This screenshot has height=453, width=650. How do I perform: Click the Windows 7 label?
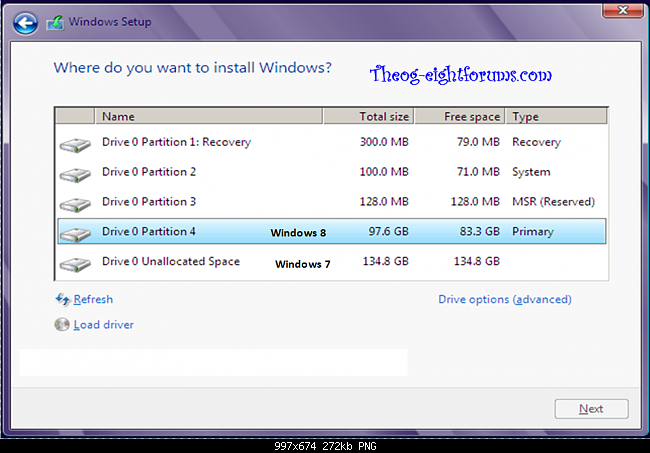point(303,264)
